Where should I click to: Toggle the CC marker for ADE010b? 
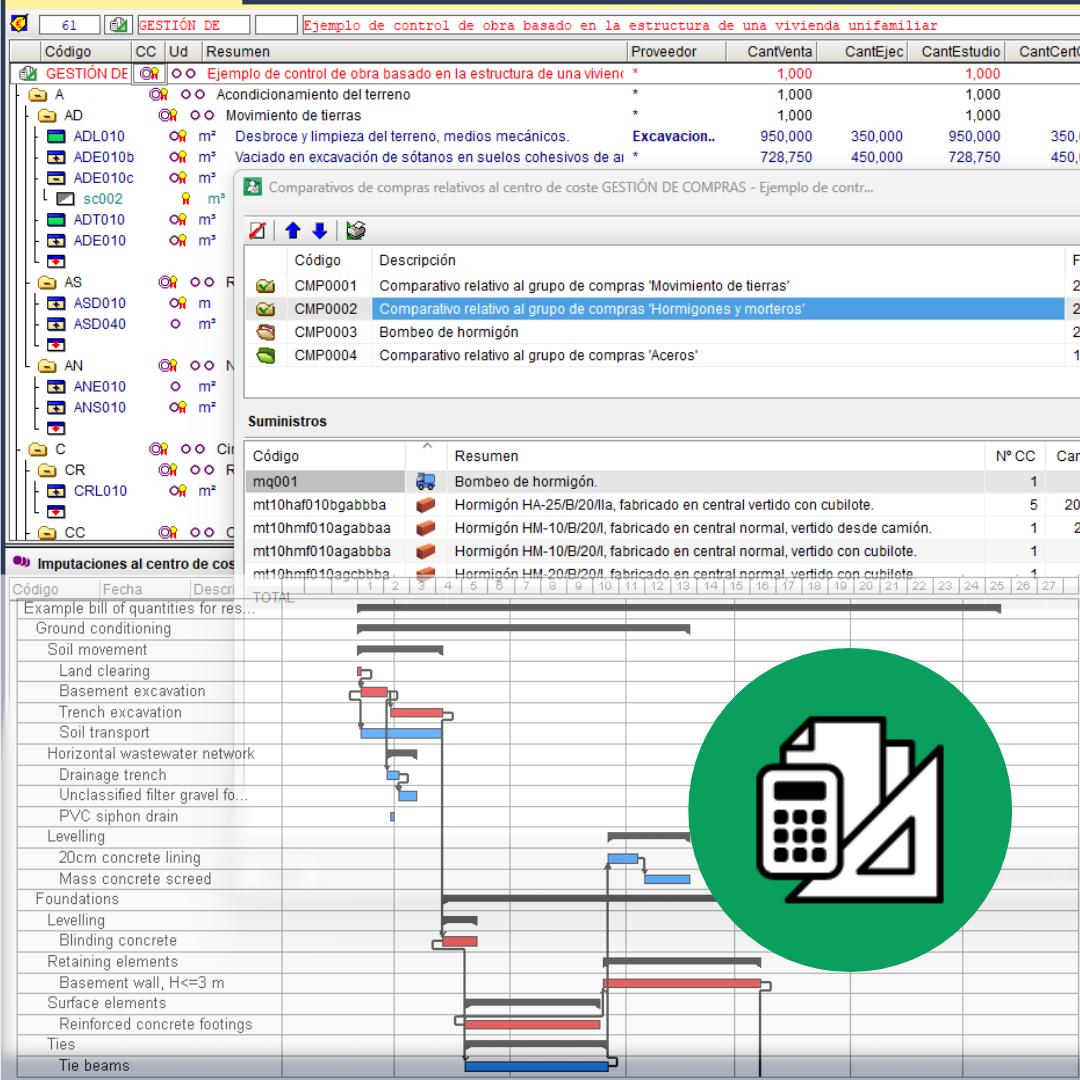point(178,157)
